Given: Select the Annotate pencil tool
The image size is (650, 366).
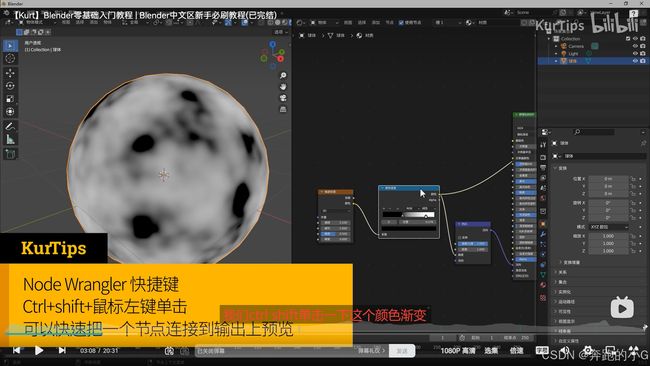Looking at the screenshot, I should pyautogui.click(x=10, y=126).
